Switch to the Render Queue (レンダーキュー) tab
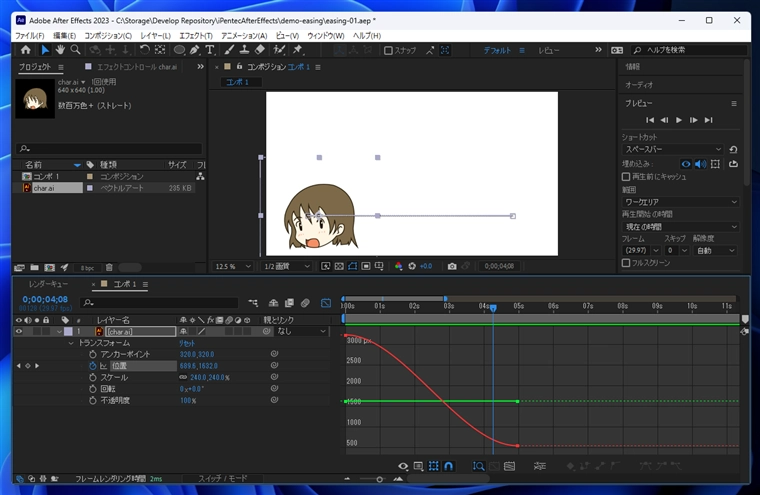The image size is (760, 495). [x=48, y=284]
